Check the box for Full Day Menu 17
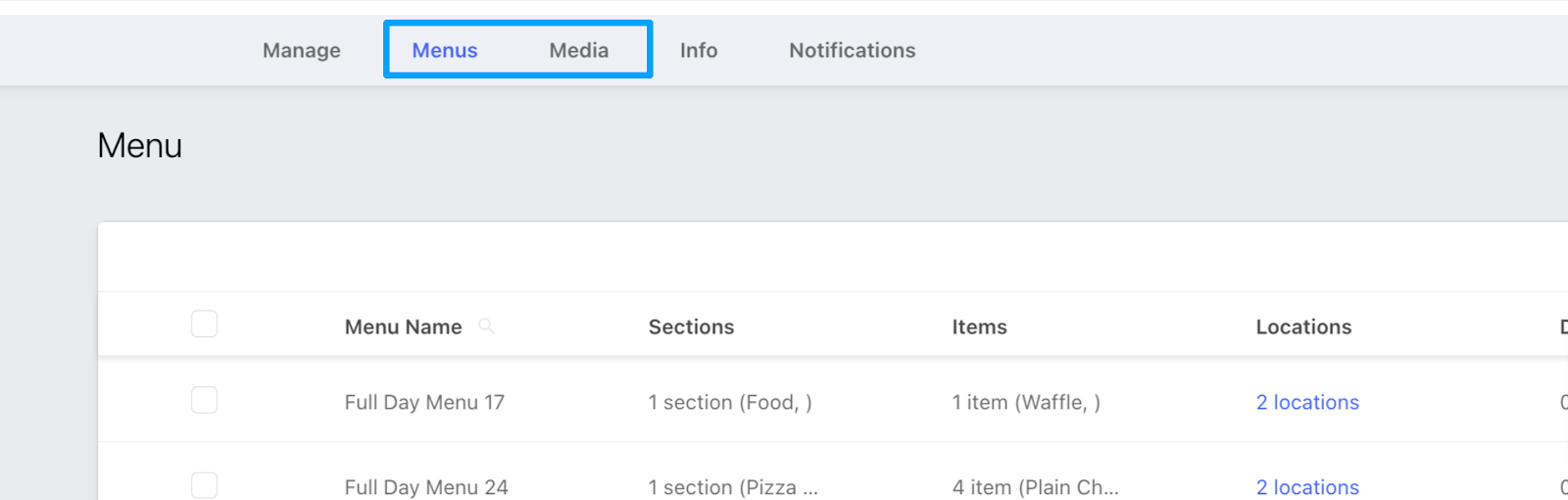Image resolution: width=1568 pixels, height=500 pixels. coord(204,400)
